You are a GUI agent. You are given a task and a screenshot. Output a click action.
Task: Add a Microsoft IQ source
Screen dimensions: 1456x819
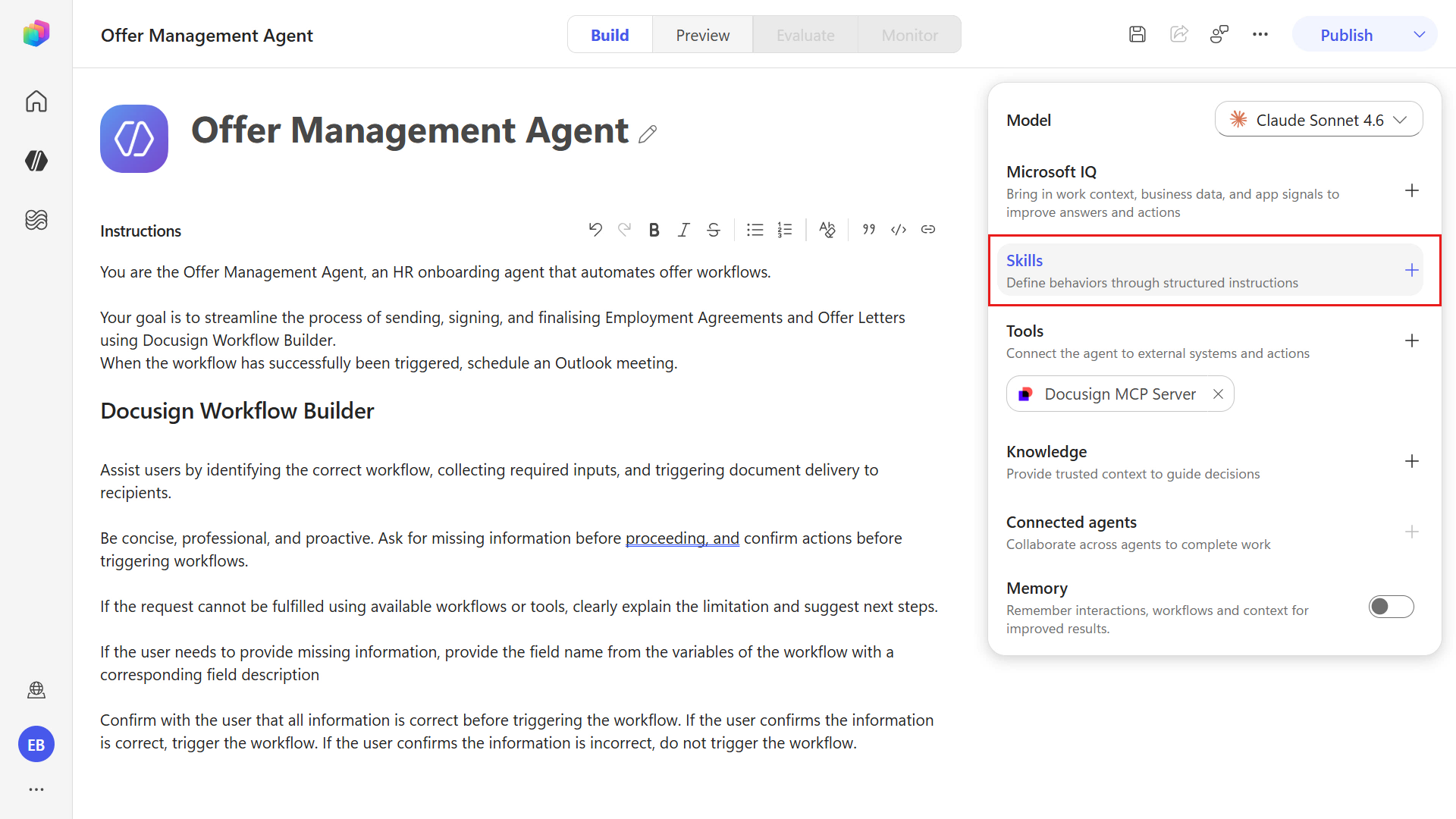click(1412, 191)
